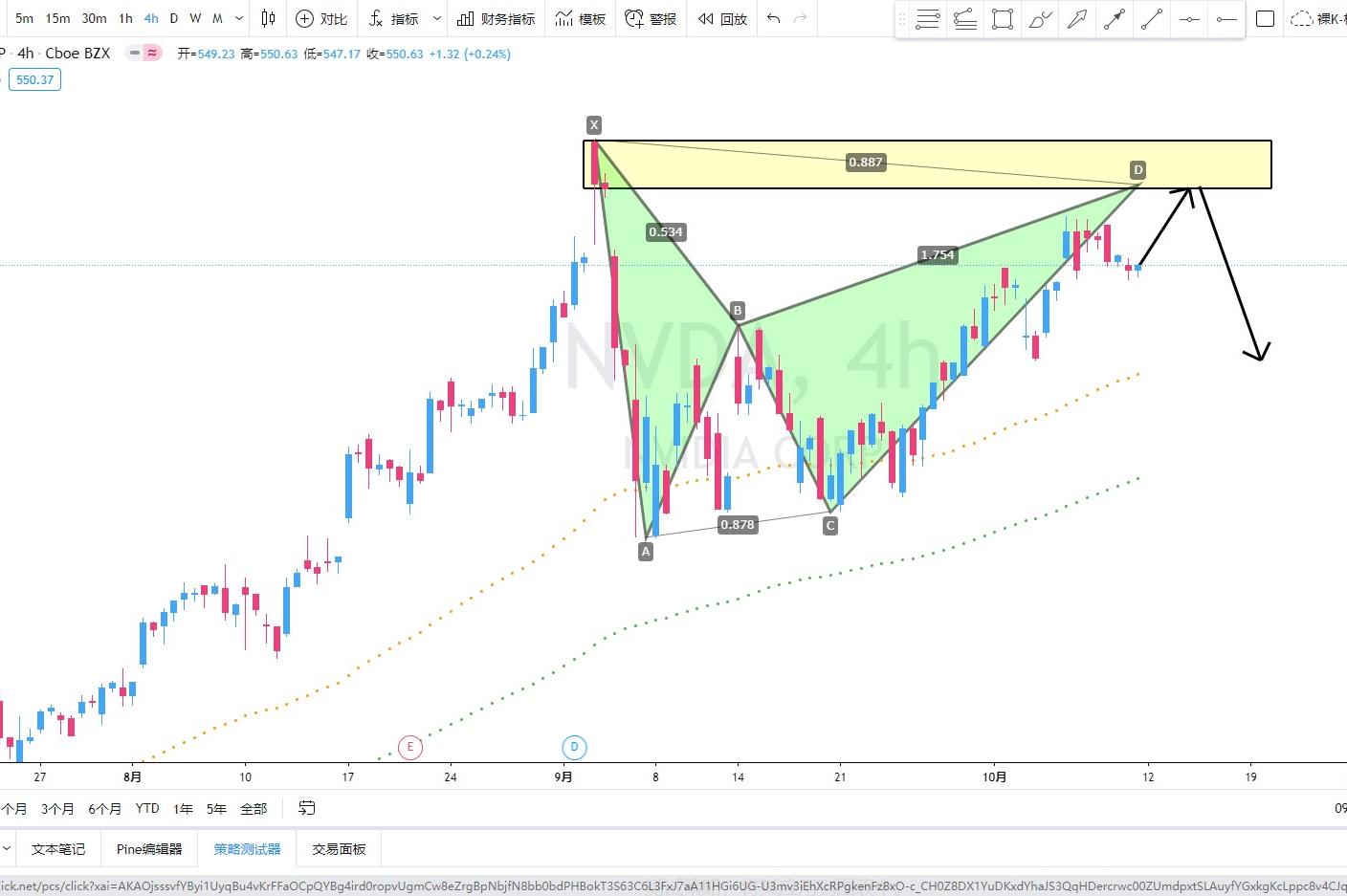The width and height of the screenshot is (1347, 896).
Task: Expand the timeframe dropdown after M
Action: coord(238,18)
